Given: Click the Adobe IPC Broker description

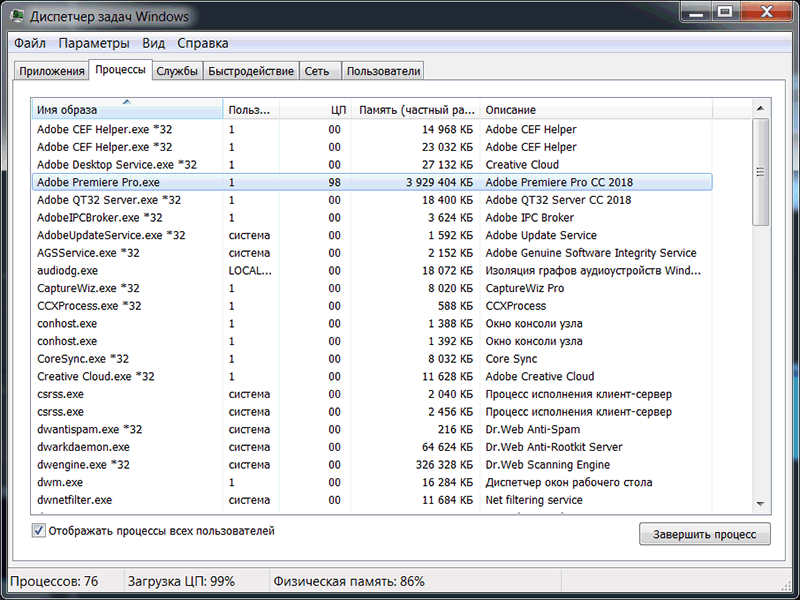Looking at the screenshot, I should coord(530,218).
